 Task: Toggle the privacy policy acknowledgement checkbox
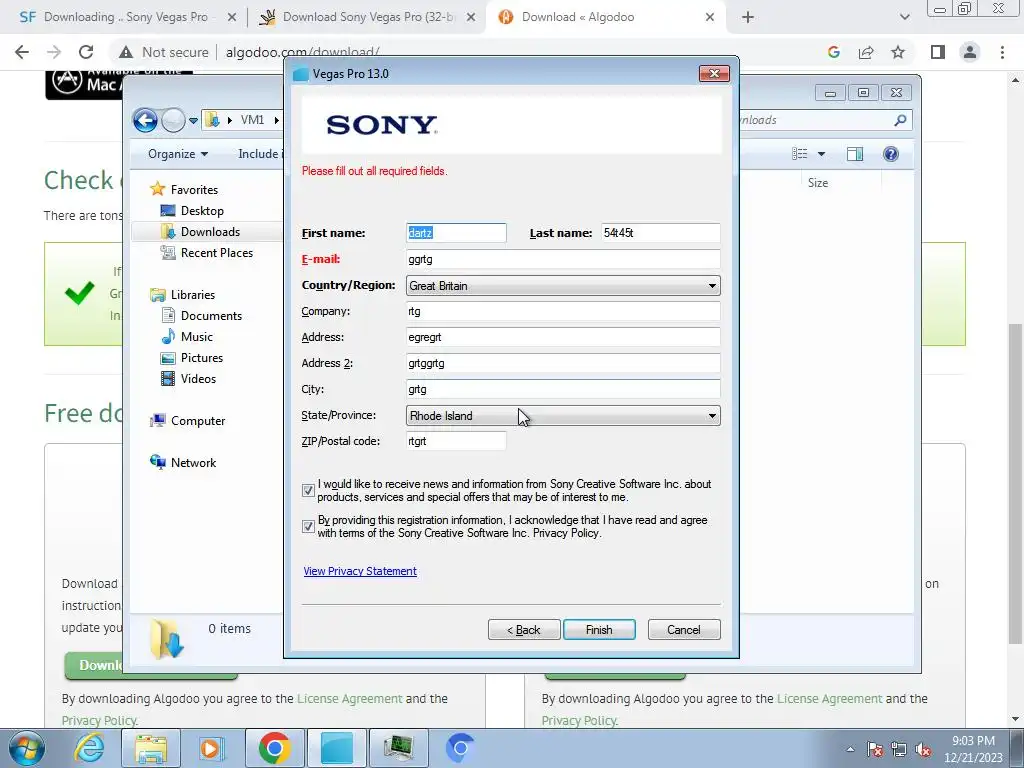[308, 526]
